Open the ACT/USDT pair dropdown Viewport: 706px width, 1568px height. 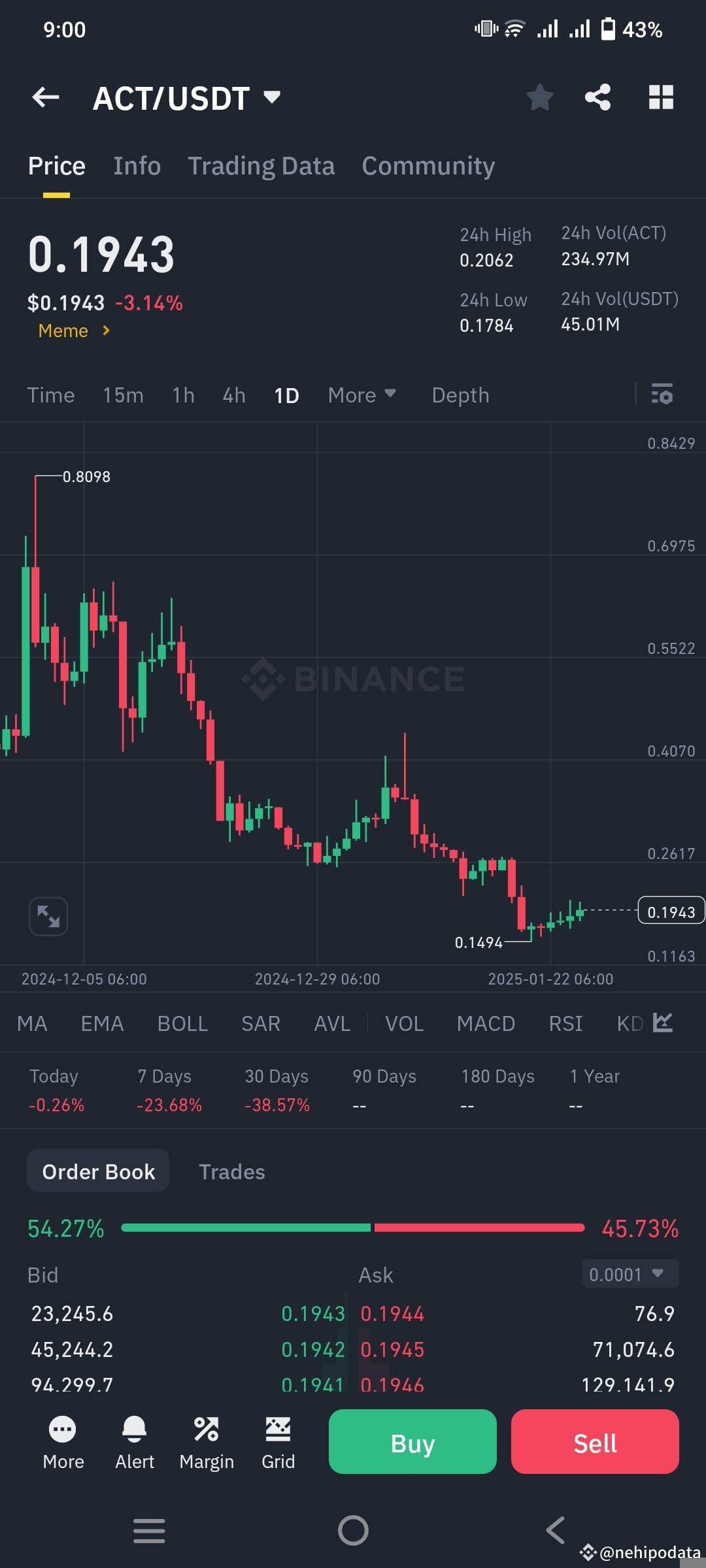188,98
